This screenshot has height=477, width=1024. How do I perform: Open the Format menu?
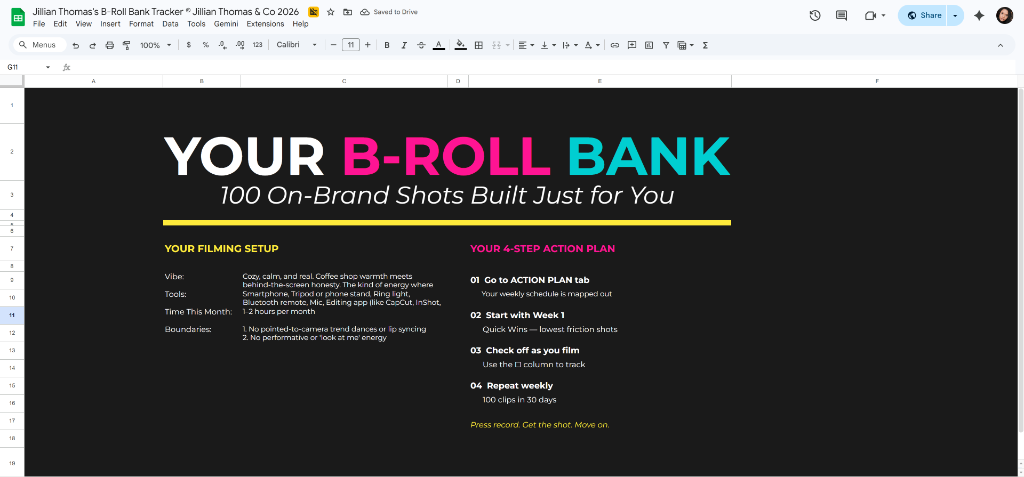pyautogui.click(x=141, y=23)
